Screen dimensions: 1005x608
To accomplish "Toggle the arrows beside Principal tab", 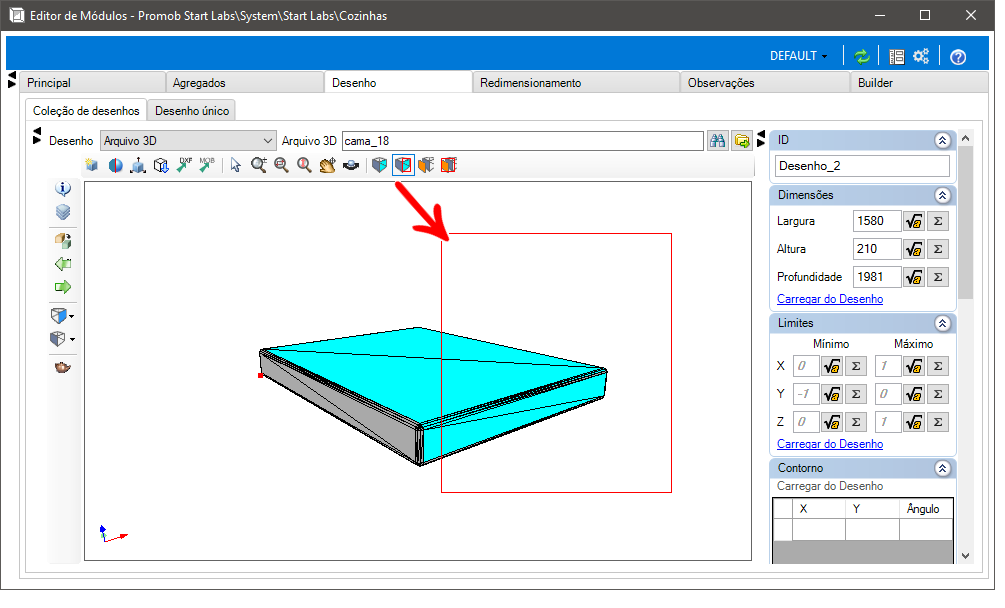I will tap(12, 80).
